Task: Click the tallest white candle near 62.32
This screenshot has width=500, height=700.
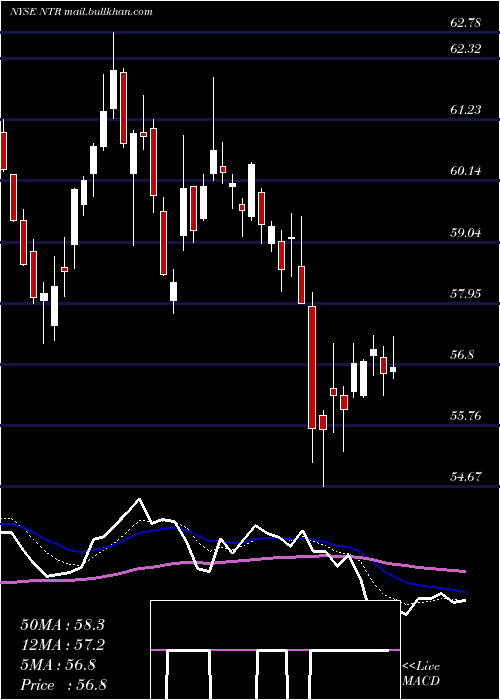Action: click(113, 89)
